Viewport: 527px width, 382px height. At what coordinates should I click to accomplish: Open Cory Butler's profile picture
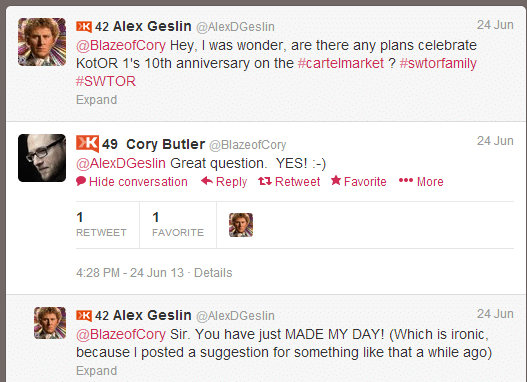coord(42,158)
